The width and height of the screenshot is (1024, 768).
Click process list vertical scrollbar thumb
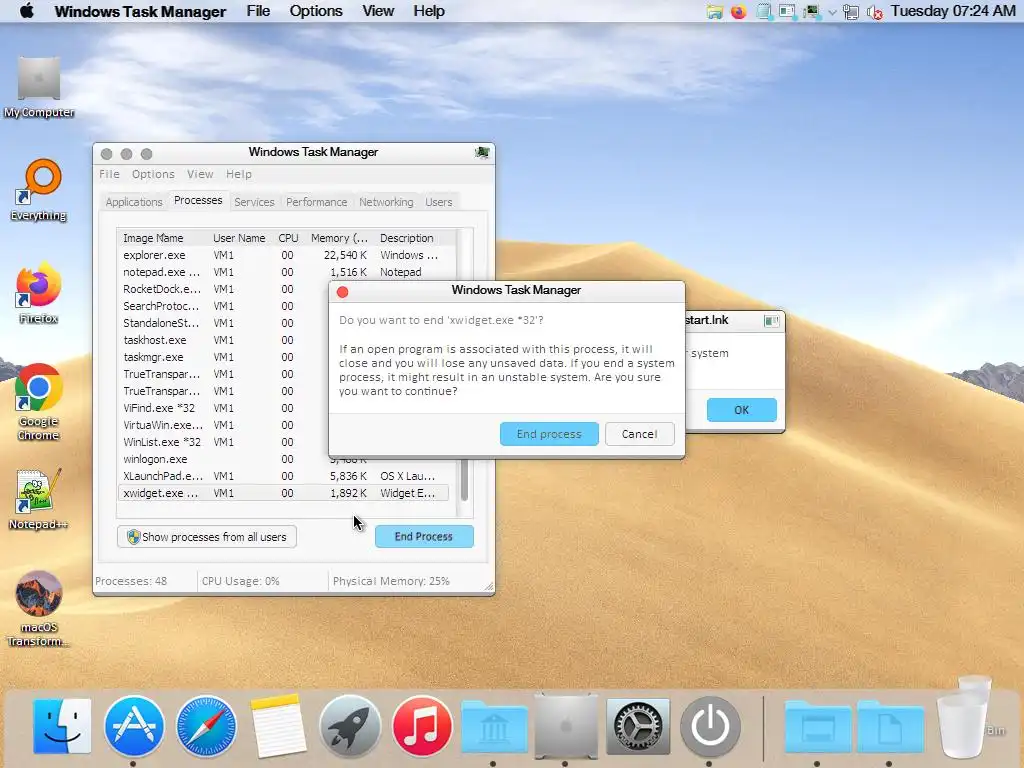tap(464, 480)
